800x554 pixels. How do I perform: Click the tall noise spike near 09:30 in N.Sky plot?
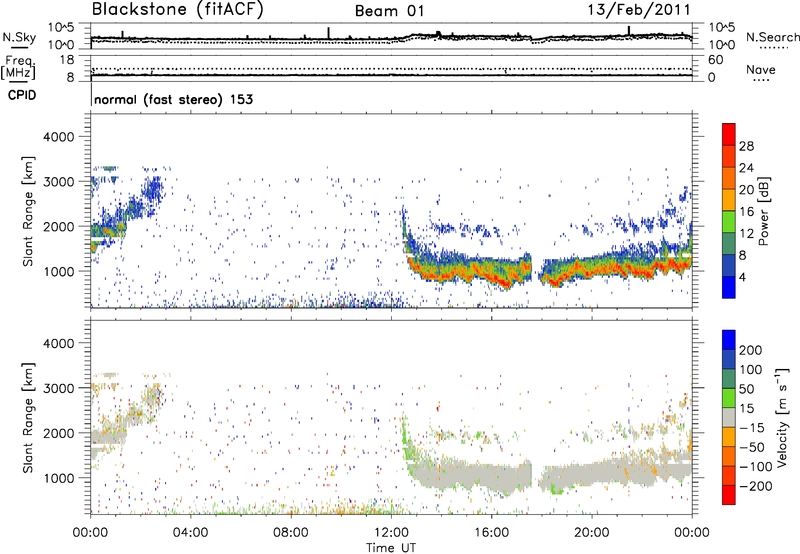coord(329,33)
